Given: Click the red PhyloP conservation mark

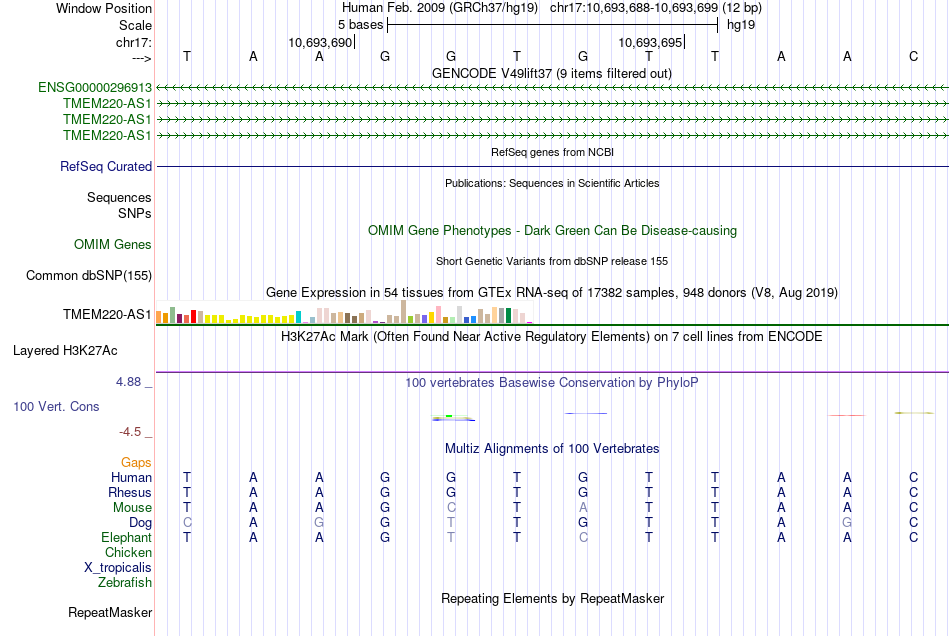Looking at the screenshot, I should 847,416.
